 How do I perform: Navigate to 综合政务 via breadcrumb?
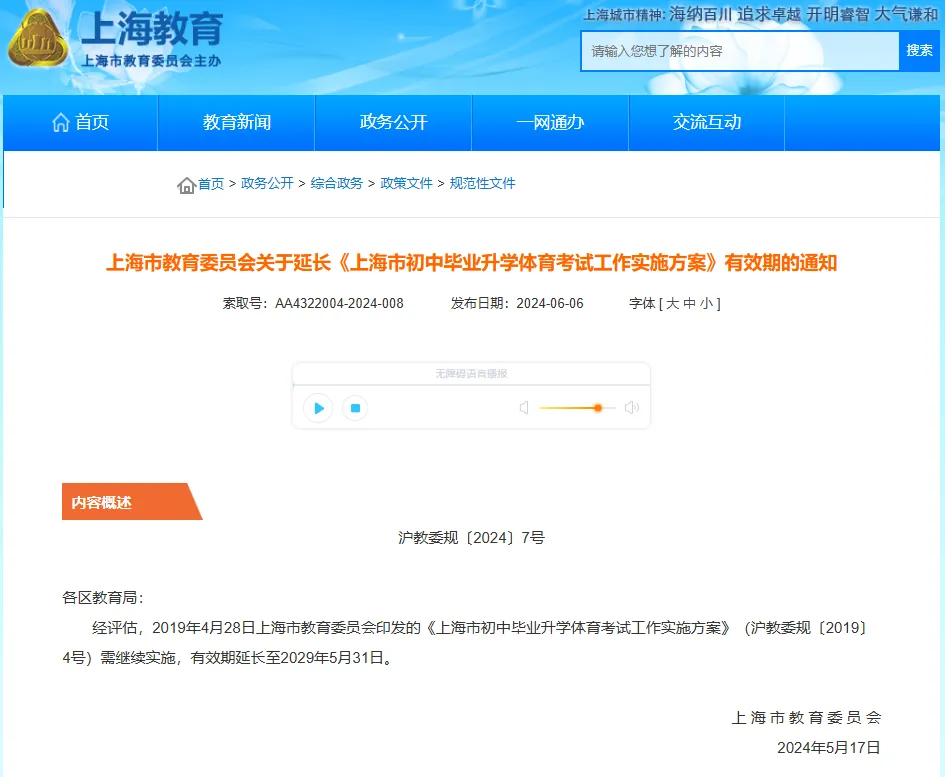coord(337,185)
